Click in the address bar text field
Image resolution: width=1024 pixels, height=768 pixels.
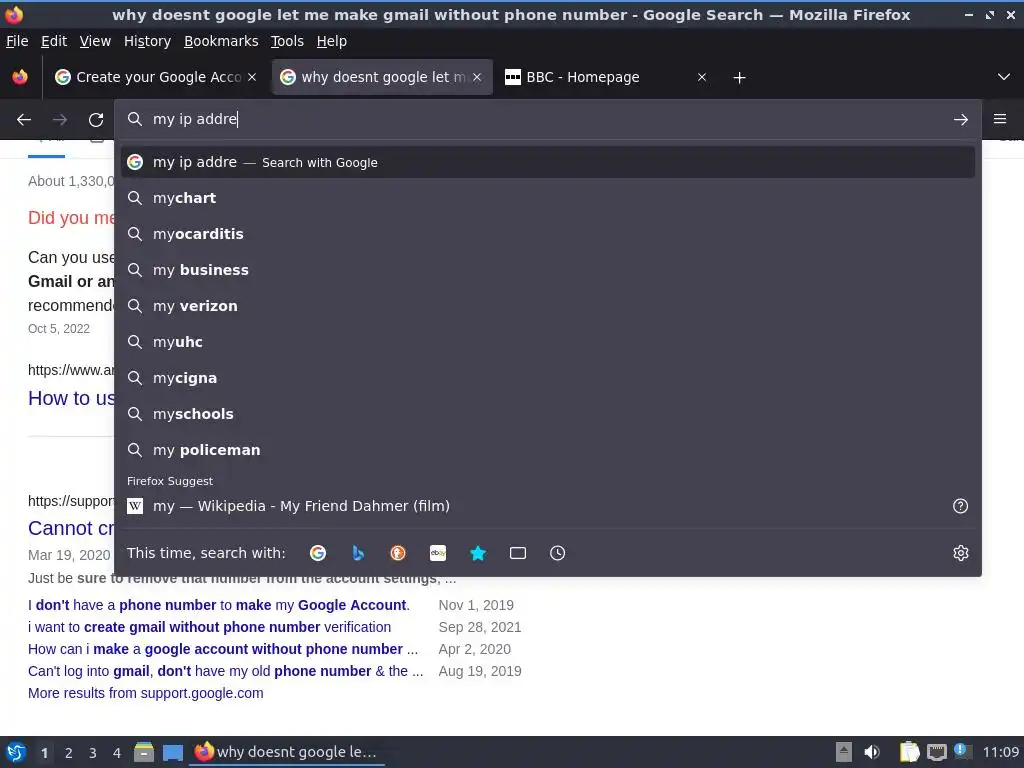click(x=547, y=119)
